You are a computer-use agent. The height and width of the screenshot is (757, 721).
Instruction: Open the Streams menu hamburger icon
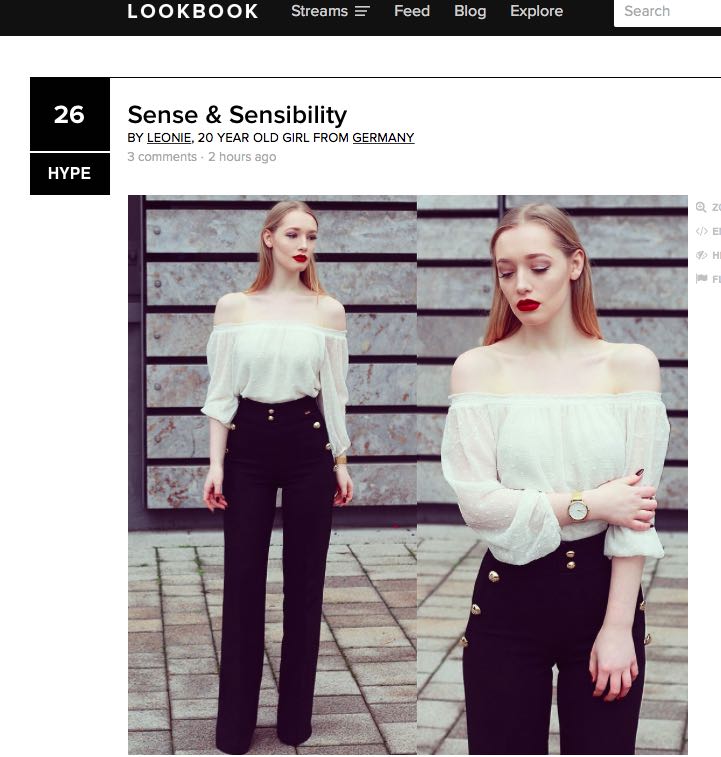[362, 11]
